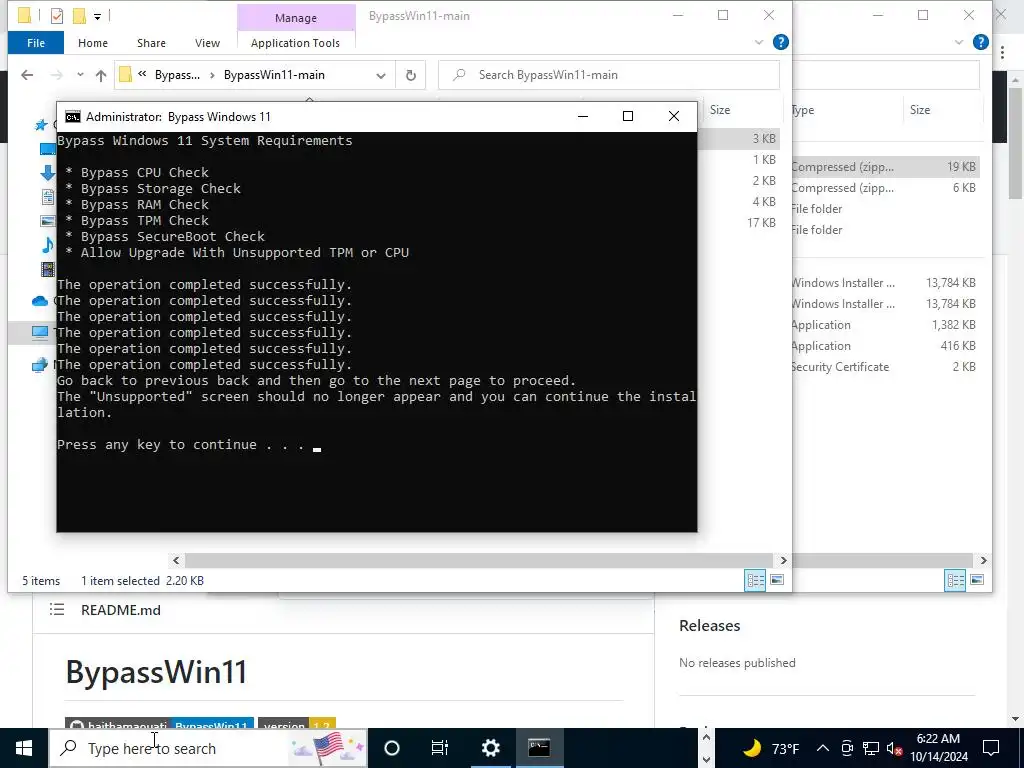Open the README.md outline list icon

[x=57, y=610]
